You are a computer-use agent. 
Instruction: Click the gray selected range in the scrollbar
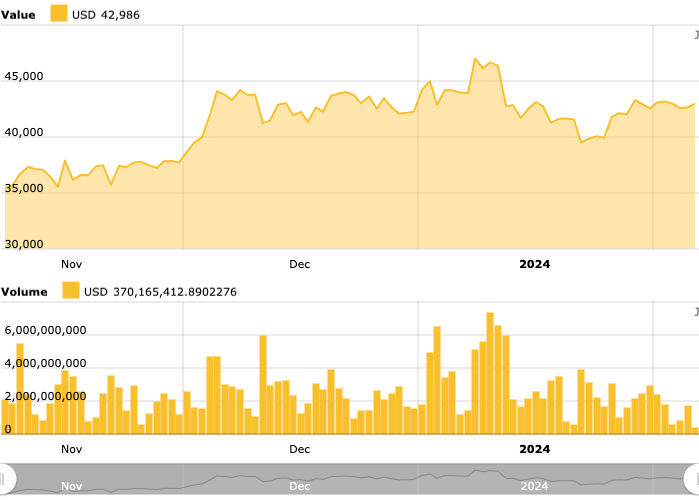[x=350, y=479]
